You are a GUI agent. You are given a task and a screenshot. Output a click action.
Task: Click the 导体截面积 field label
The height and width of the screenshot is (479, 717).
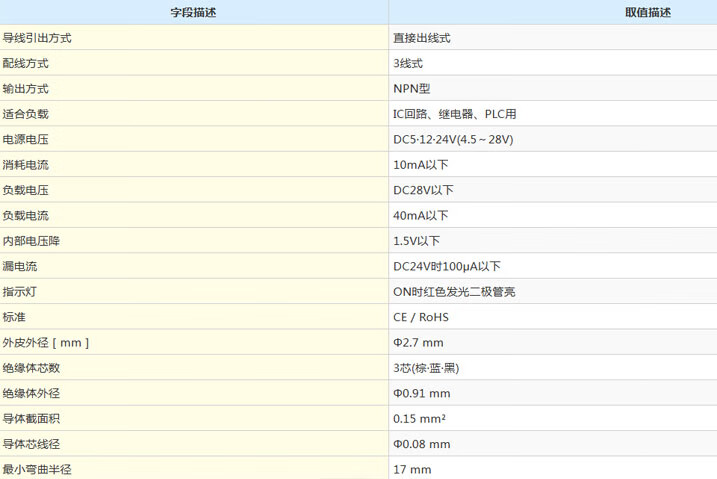[32, 419]
